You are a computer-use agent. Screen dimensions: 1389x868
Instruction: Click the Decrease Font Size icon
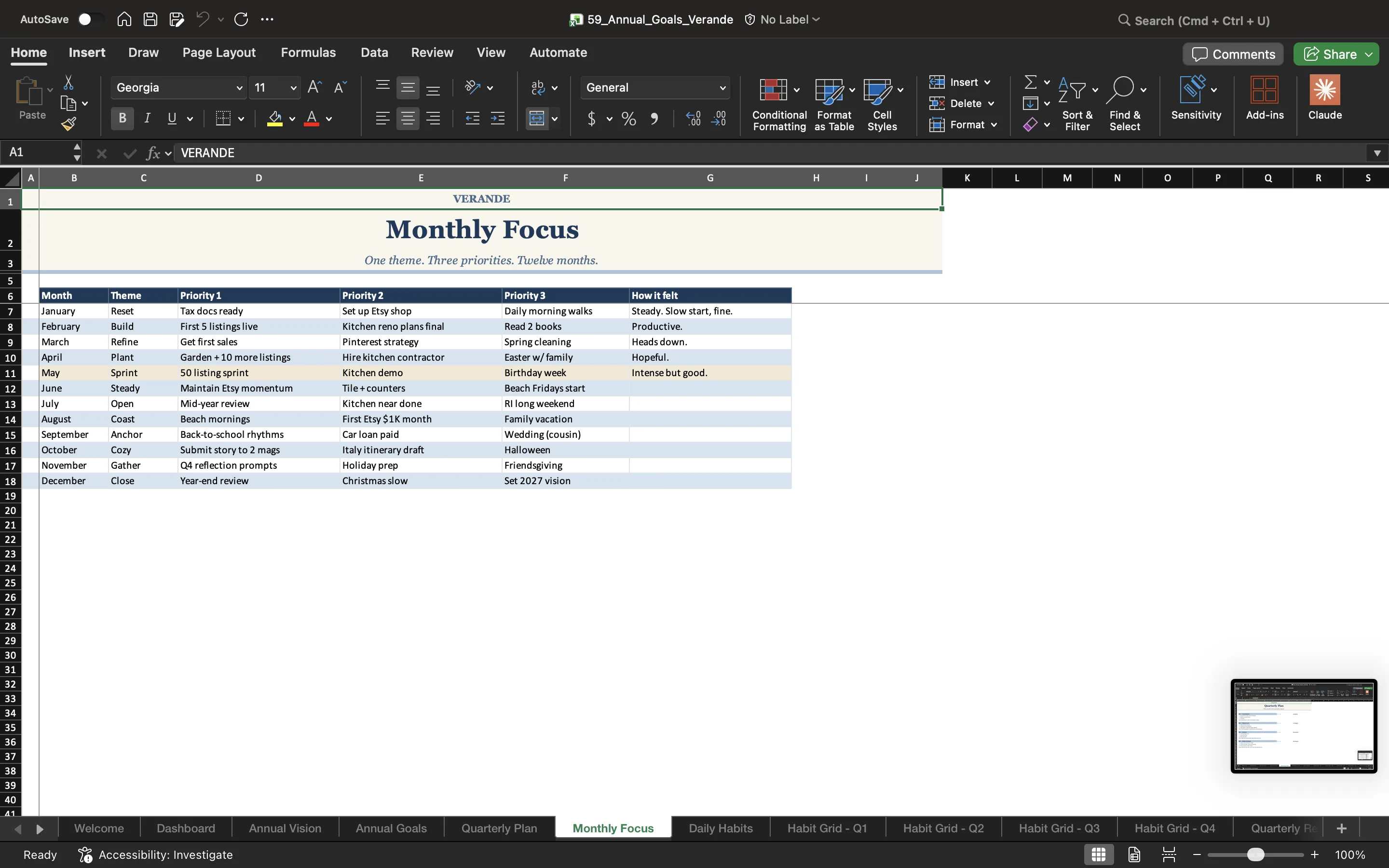click(340, 87)
